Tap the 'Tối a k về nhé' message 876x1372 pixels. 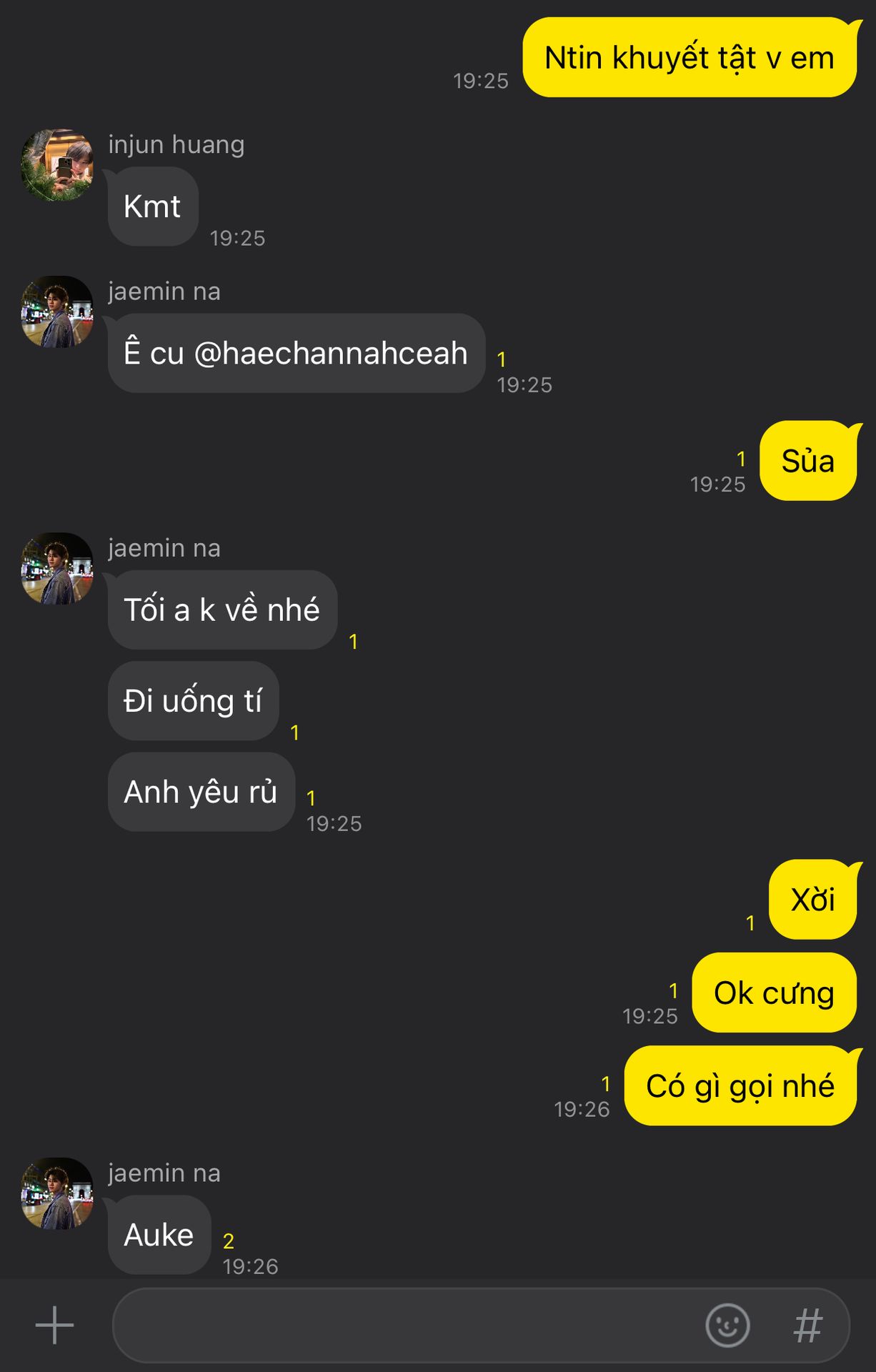[x=222, y=610]
